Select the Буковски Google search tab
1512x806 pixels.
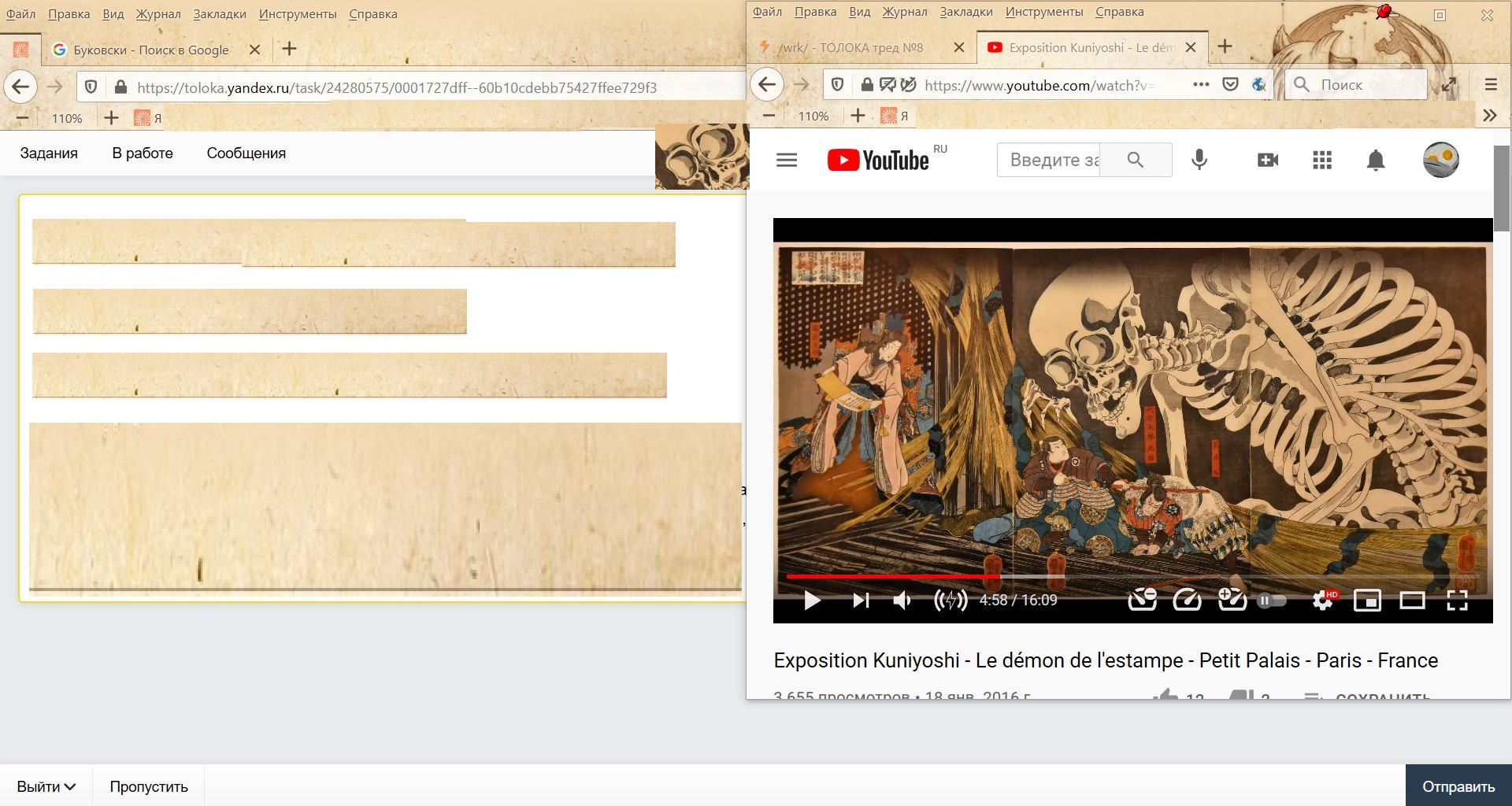(x=150, y=50)
